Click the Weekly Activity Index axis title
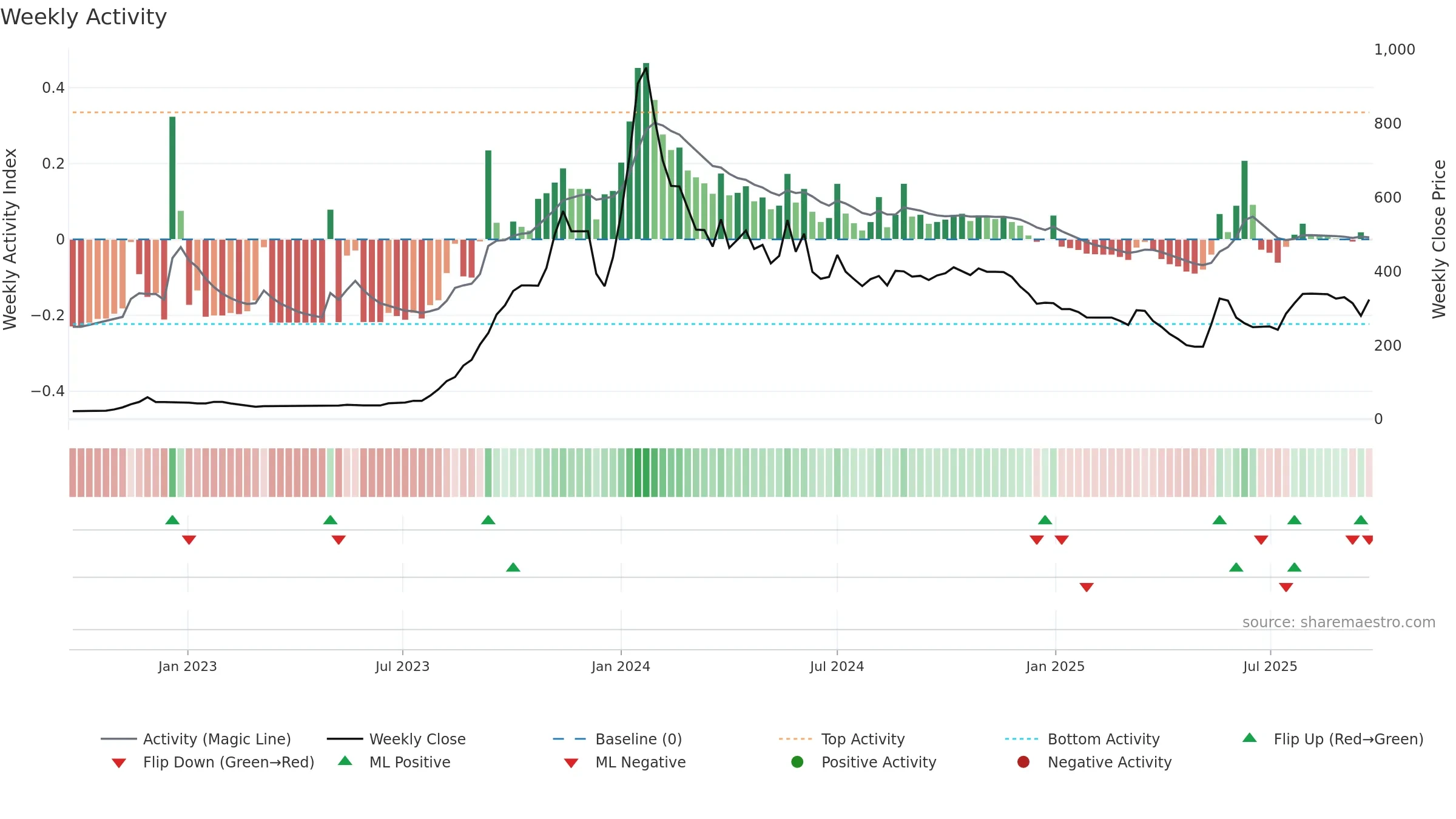Image resolution: width=1456 pixels, height=819 pixels. [x=10, y=239]
